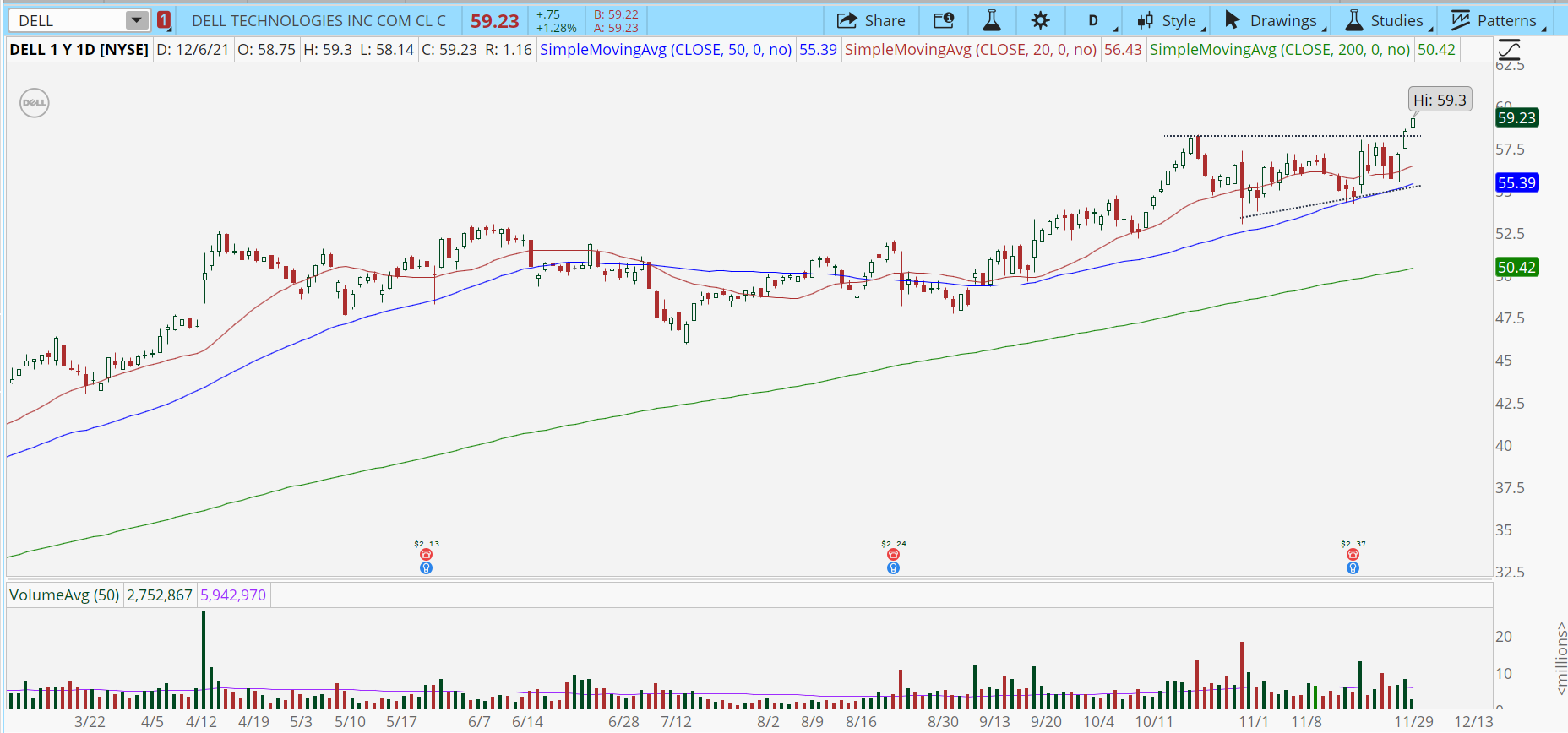The width and height of the screenshot is (1568, 733).
Task: Open the symbol dropdown arrow next to DELL
Action: tap(136, 20)
